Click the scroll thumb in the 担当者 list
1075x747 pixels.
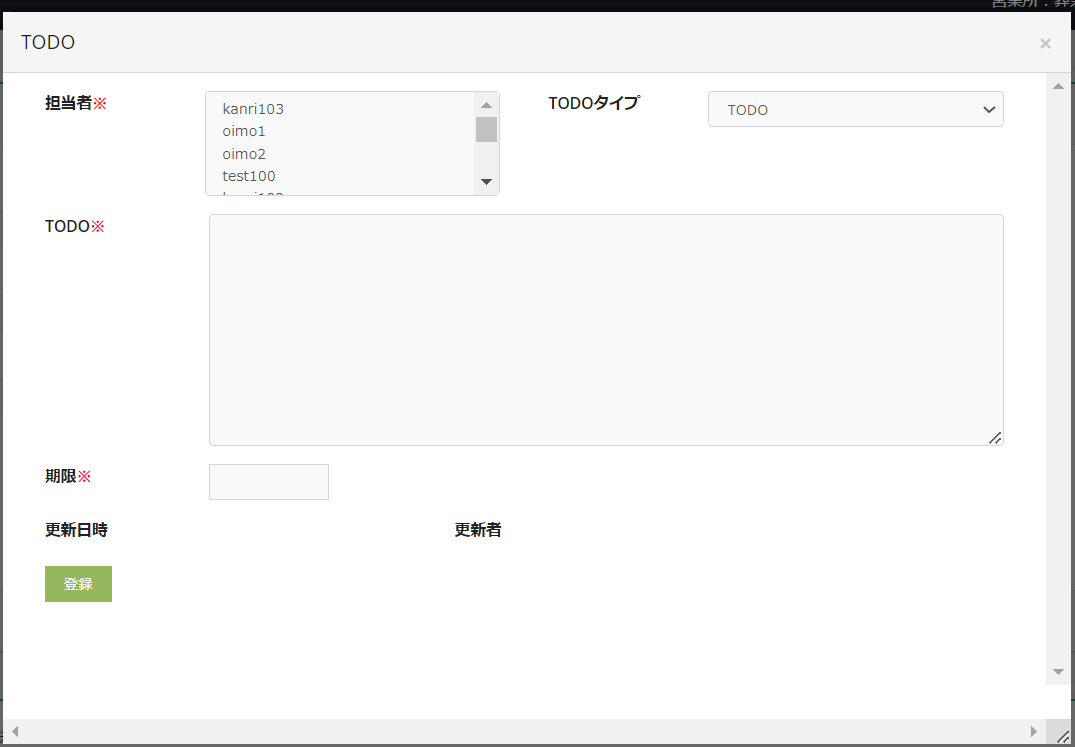(x=486, y=129)
